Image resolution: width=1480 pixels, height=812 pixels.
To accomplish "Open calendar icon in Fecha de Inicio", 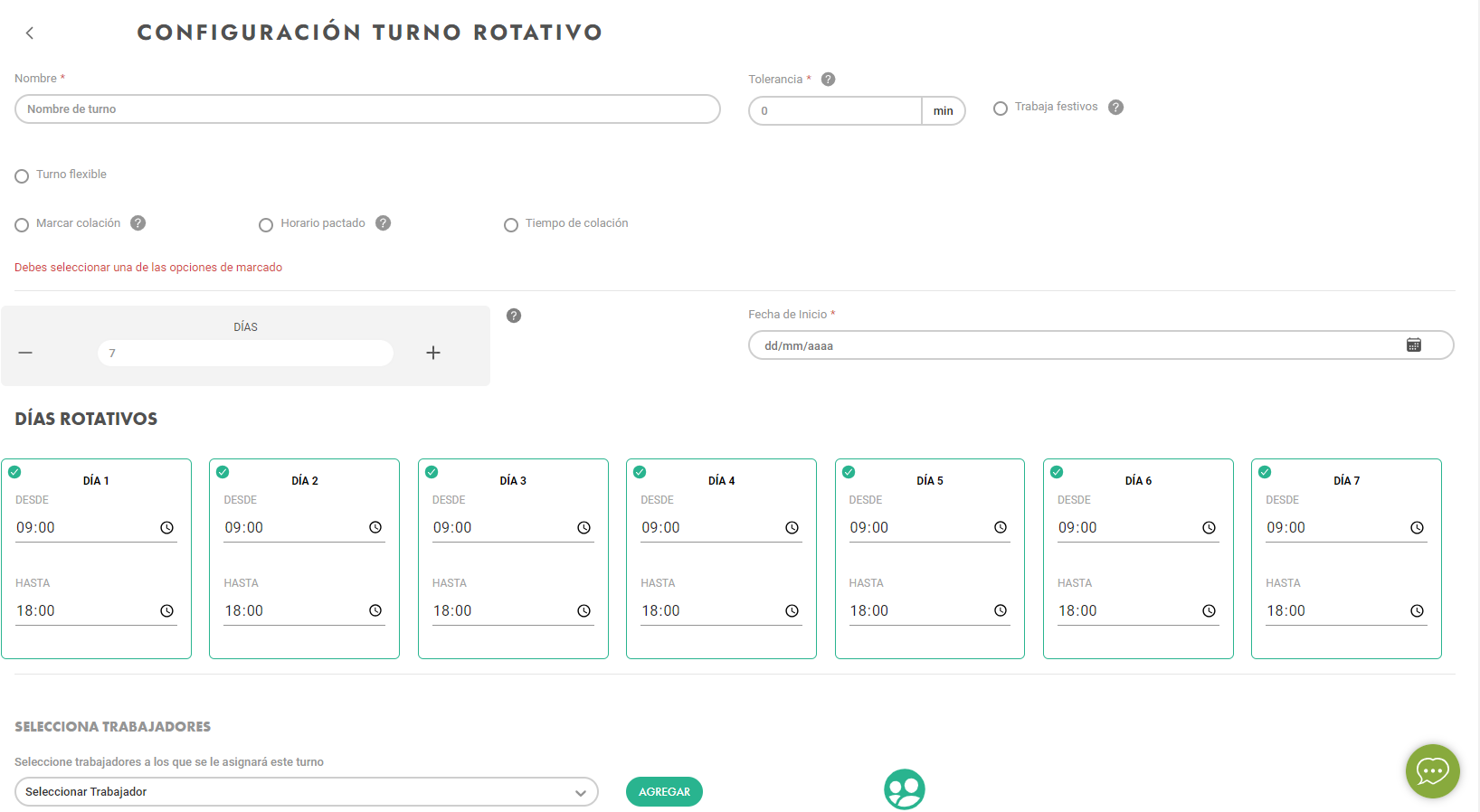I will [1413, 345].
